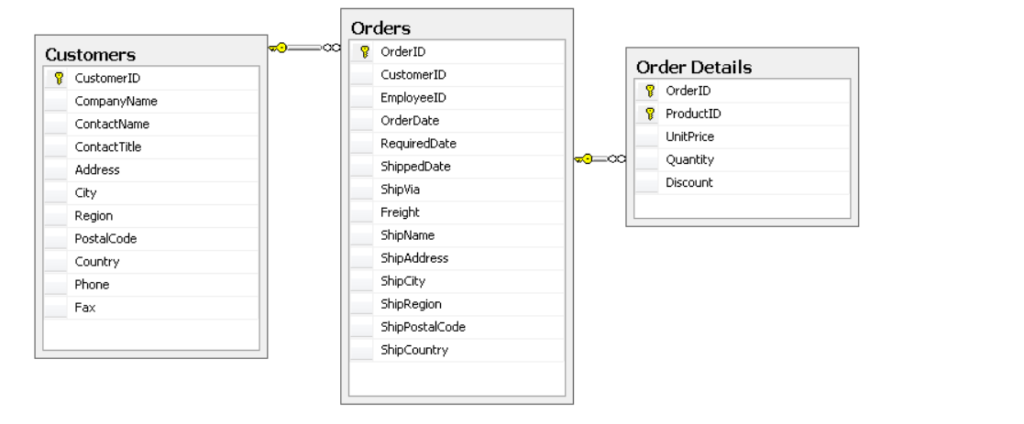1024x424 pixels.
Task: Select CustomerID column in Orders table
Action: [x=456, y=75]
